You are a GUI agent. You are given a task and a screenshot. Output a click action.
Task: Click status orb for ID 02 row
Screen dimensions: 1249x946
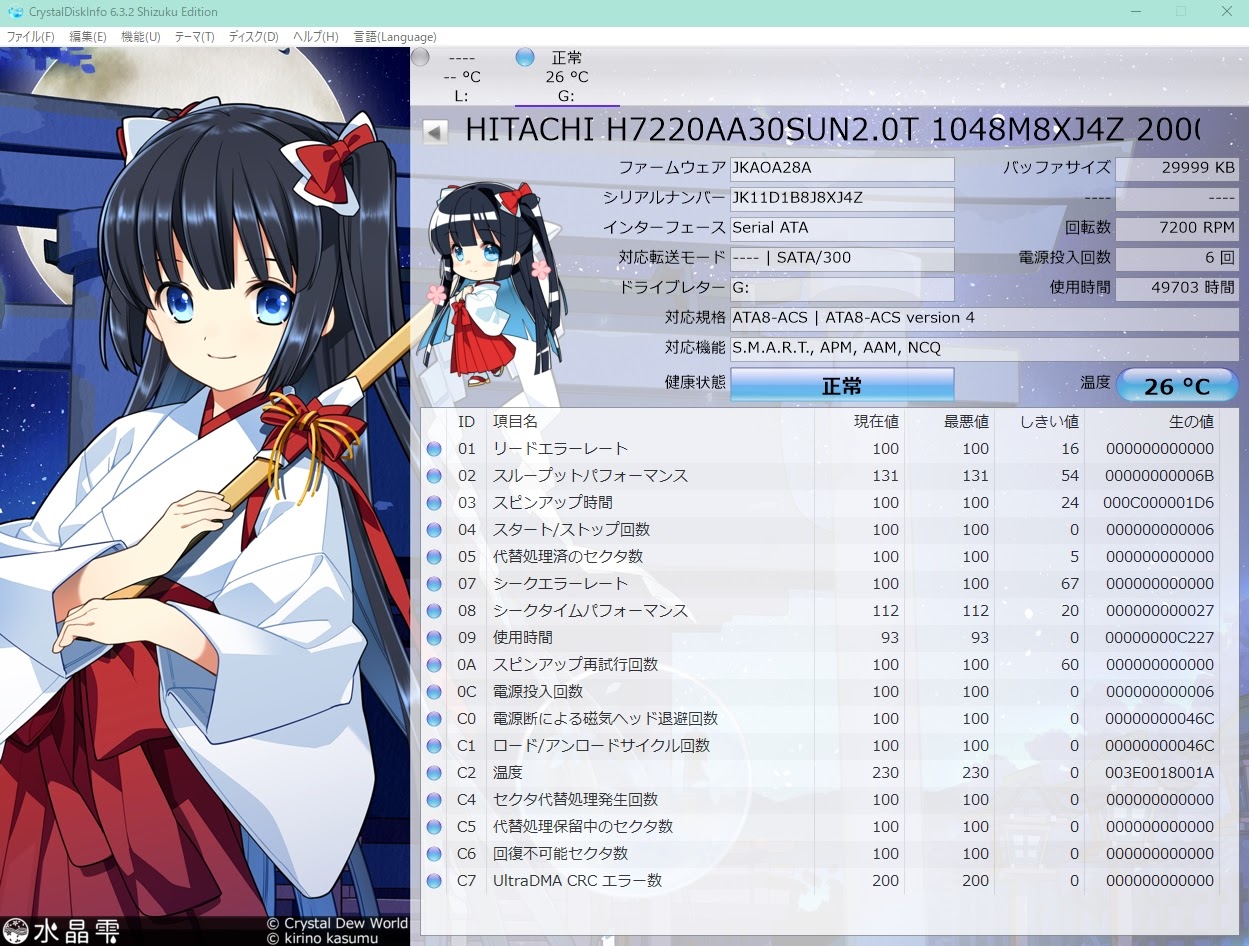pyautogui.click(x=434, y=476)
